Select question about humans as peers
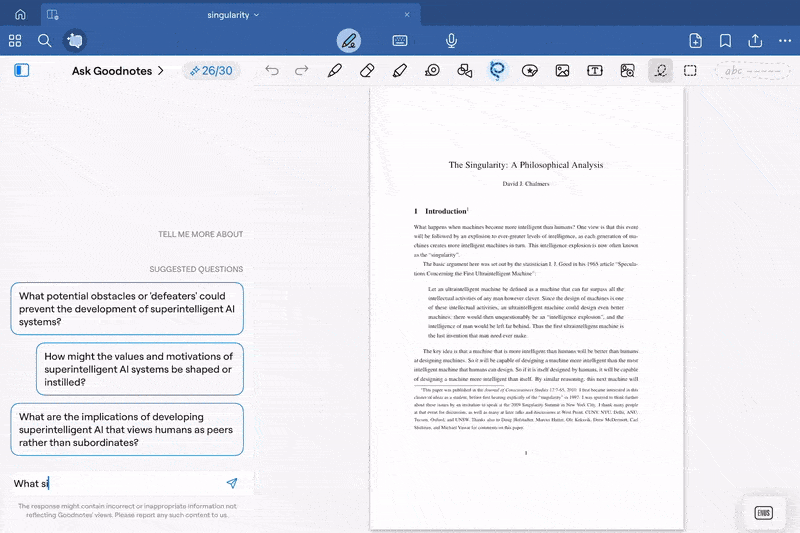Screen dimensions: 800x533 tap(127, 430)
